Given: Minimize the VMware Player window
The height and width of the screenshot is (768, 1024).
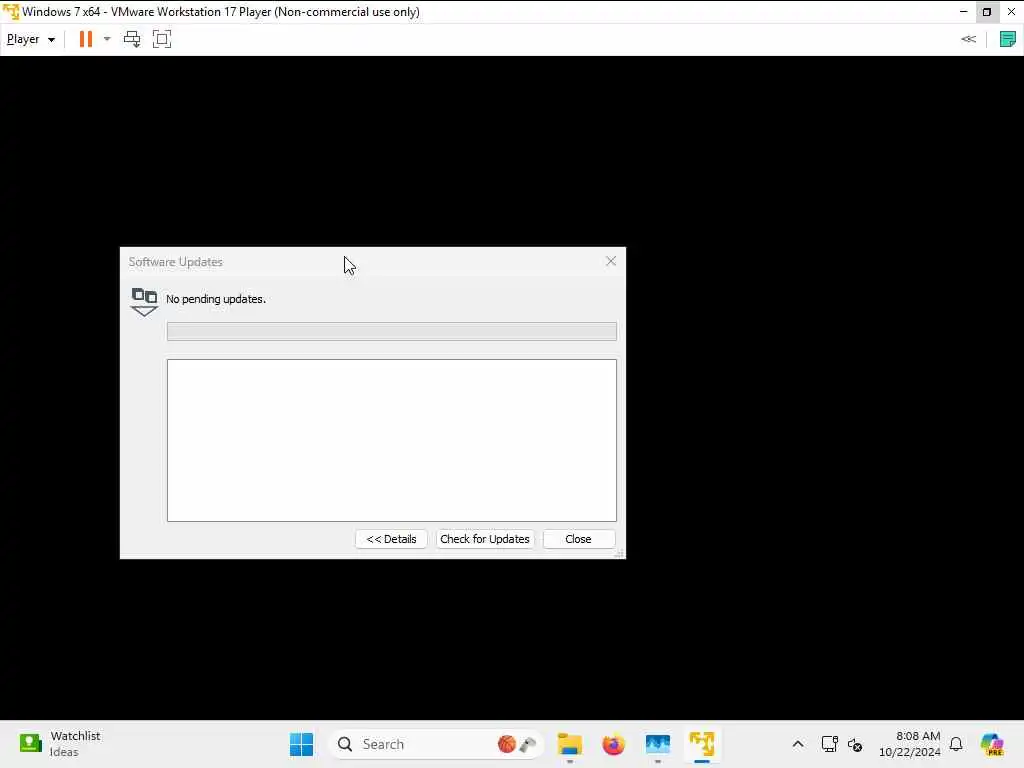Looking at the screenshot, I should pos(963,12).
